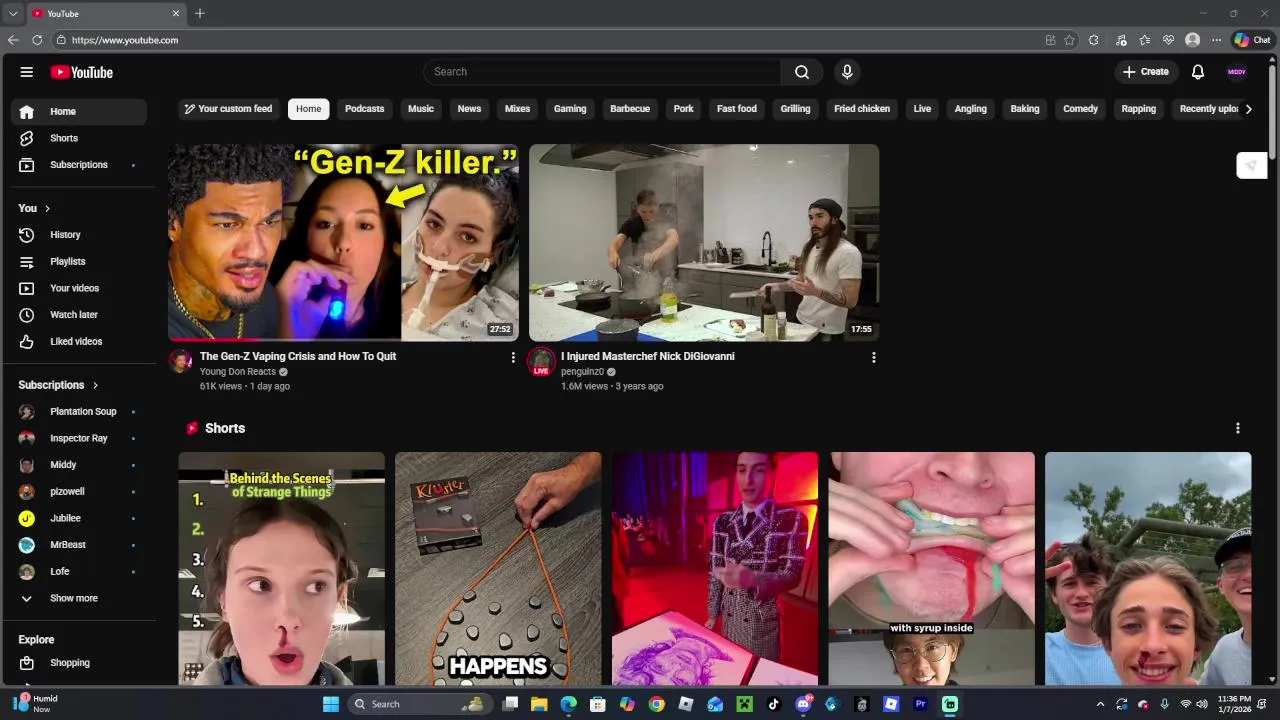
Task: Open MrBeast channel
Action: click(x=79, y=545)
